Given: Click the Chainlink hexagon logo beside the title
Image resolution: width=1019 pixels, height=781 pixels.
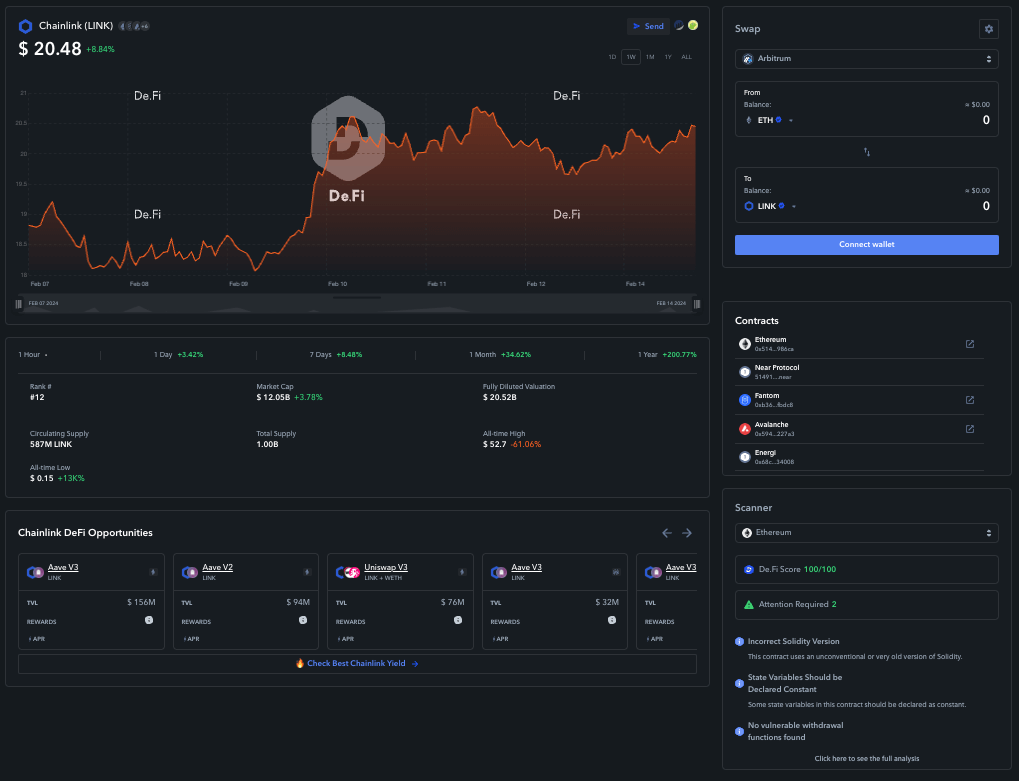Looking at the screenshot, I should point(25,26).
